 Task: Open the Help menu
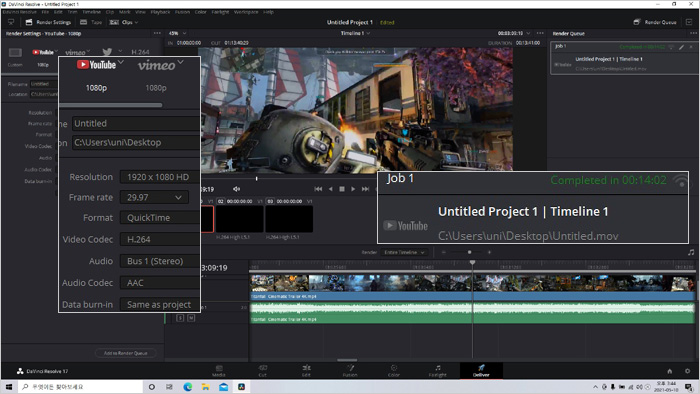[x=268, y=12]
